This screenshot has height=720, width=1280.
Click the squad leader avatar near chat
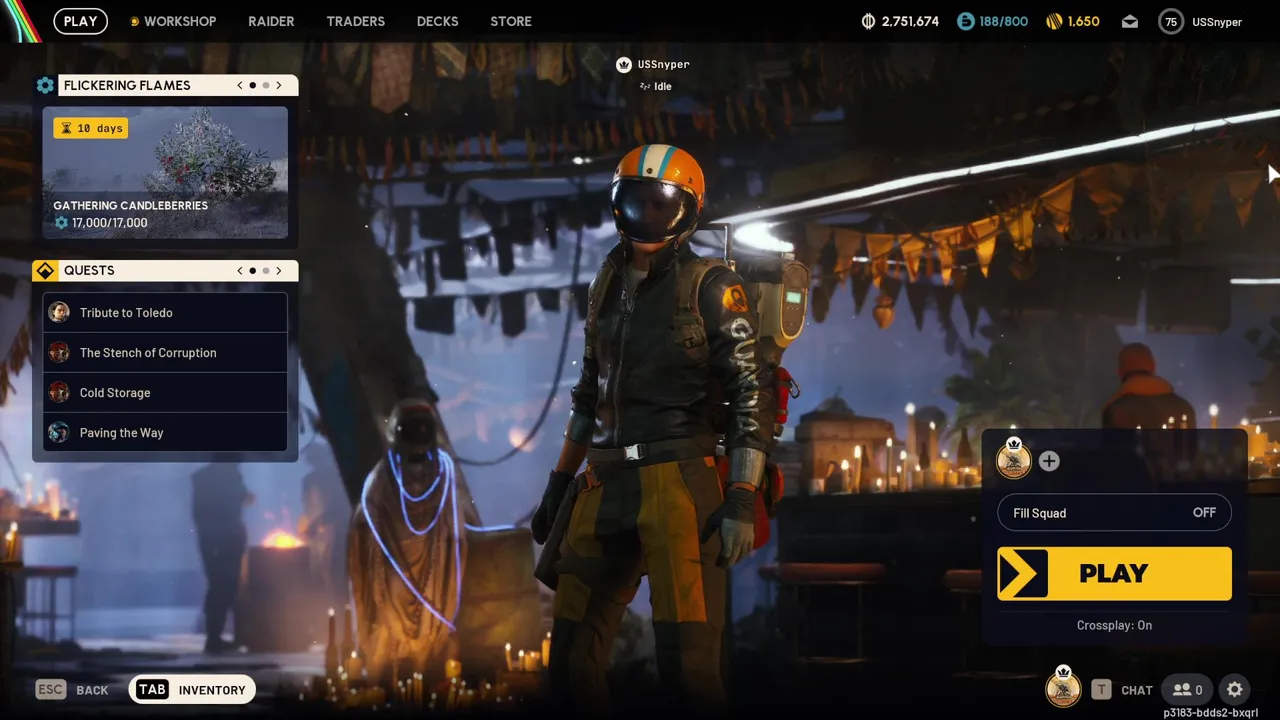click(x=1063, y=688)
